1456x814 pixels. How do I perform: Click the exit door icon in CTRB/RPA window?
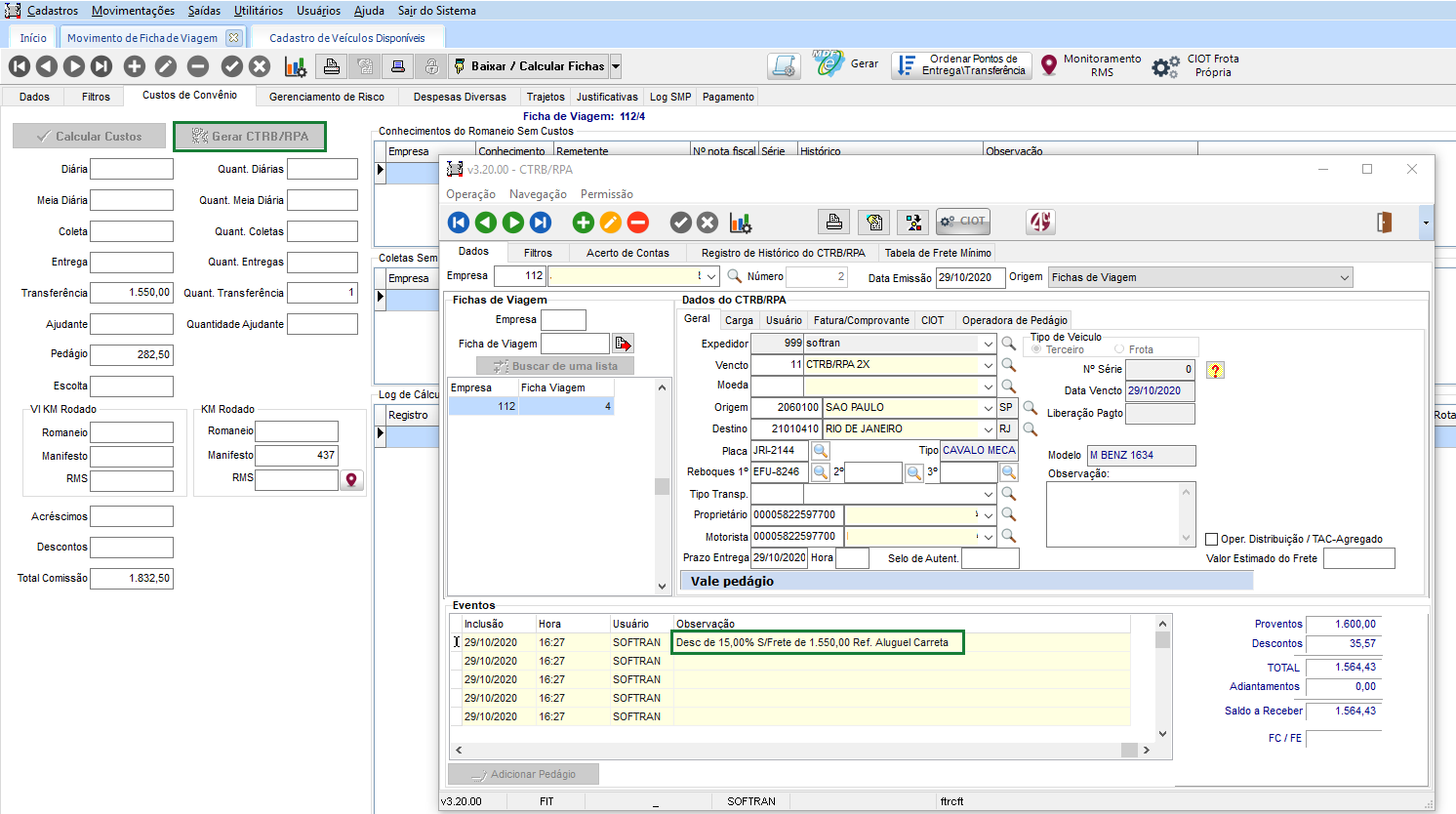[x=1384, y=223]
